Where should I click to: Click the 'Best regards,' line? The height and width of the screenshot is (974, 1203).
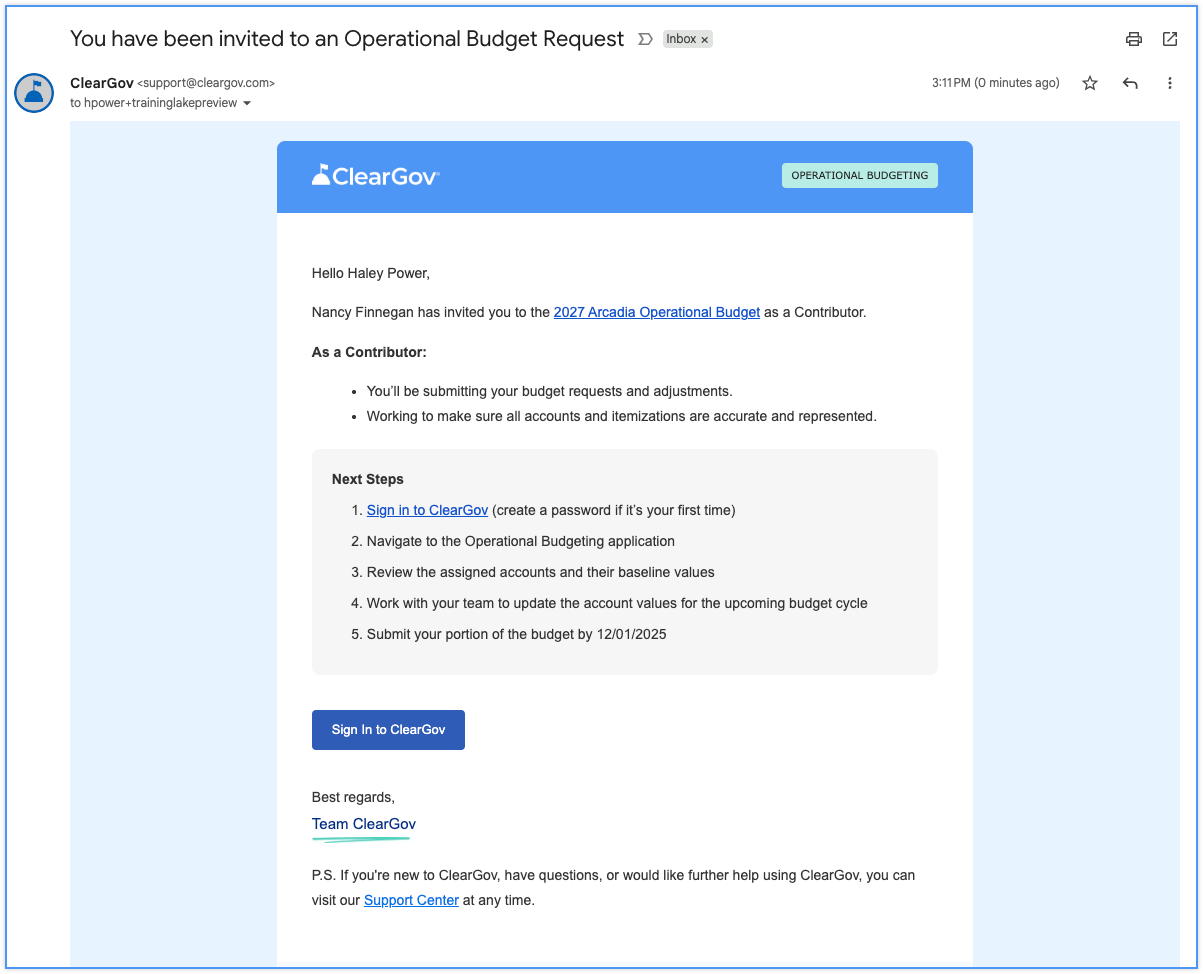tap(353, 797)
